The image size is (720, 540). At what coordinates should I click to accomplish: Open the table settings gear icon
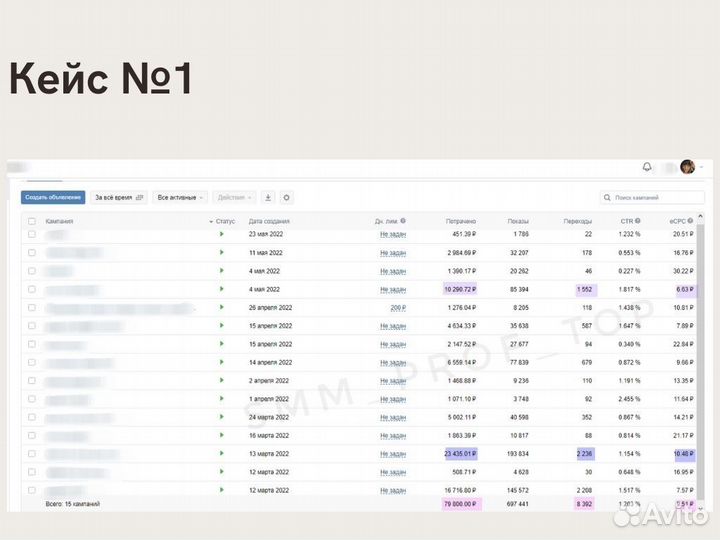286,198
